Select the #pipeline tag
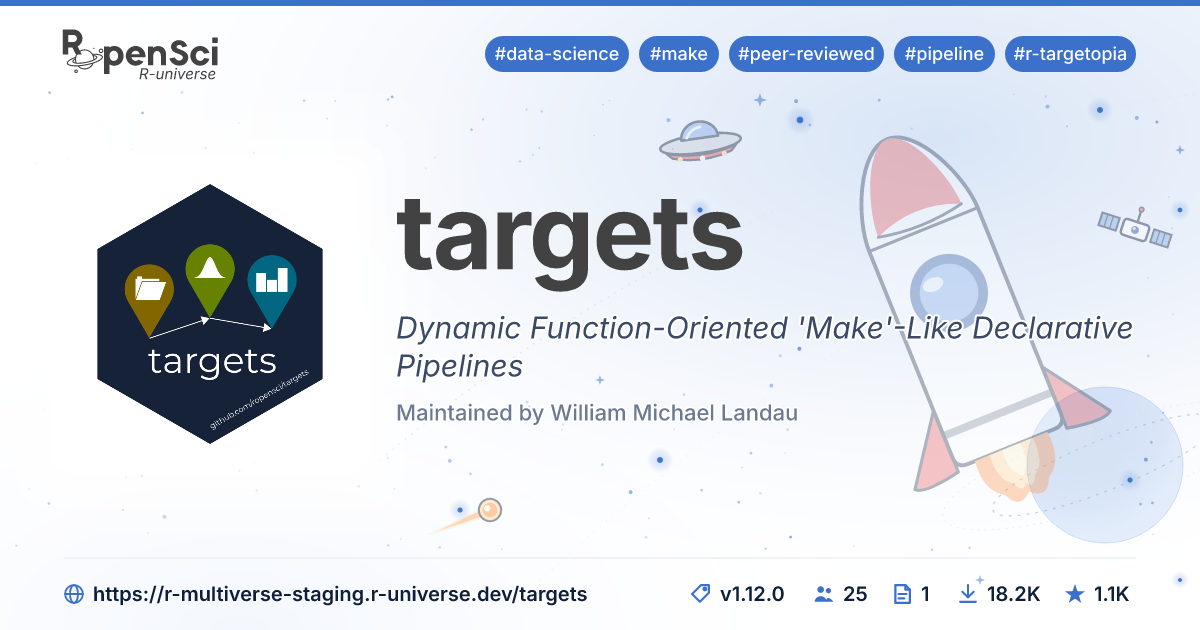The height and width of the screenshot is (630, 1200). [x=944, y=54]
